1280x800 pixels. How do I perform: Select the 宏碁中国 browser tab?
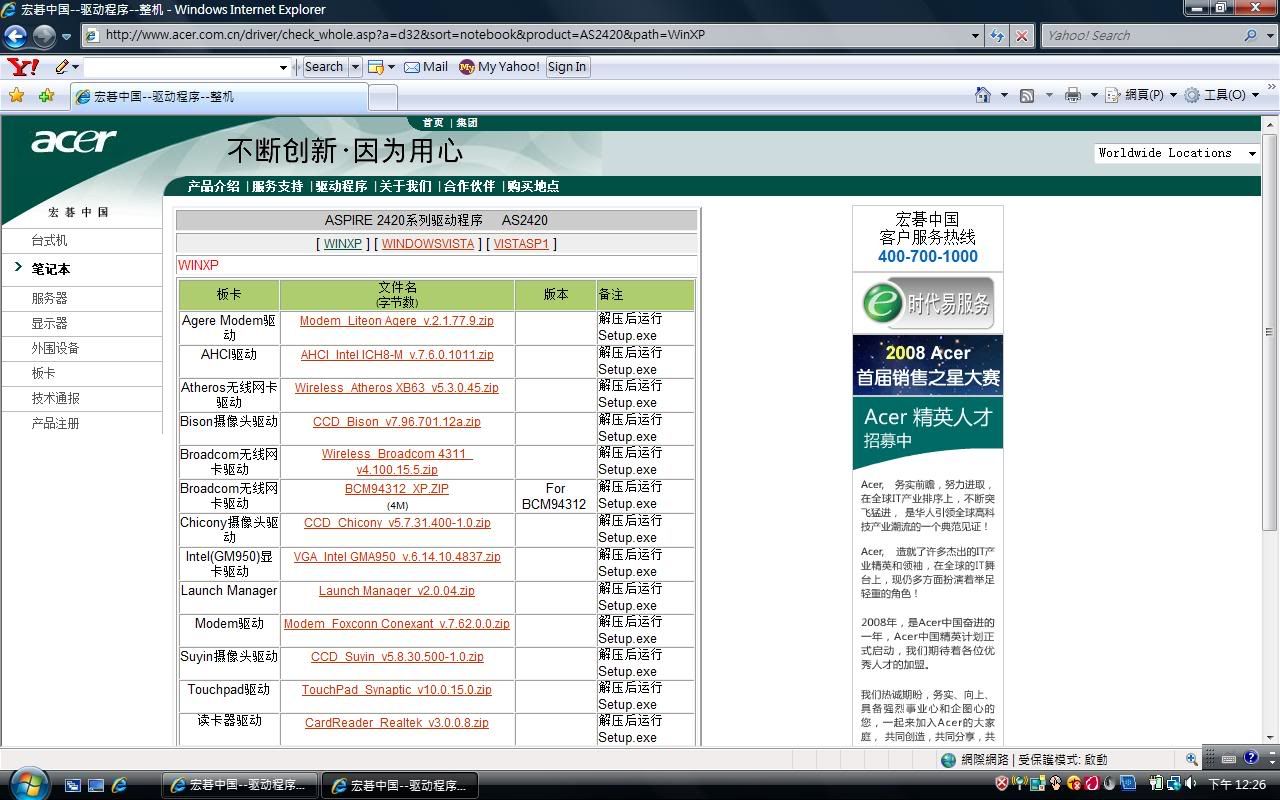click(219, 97)
